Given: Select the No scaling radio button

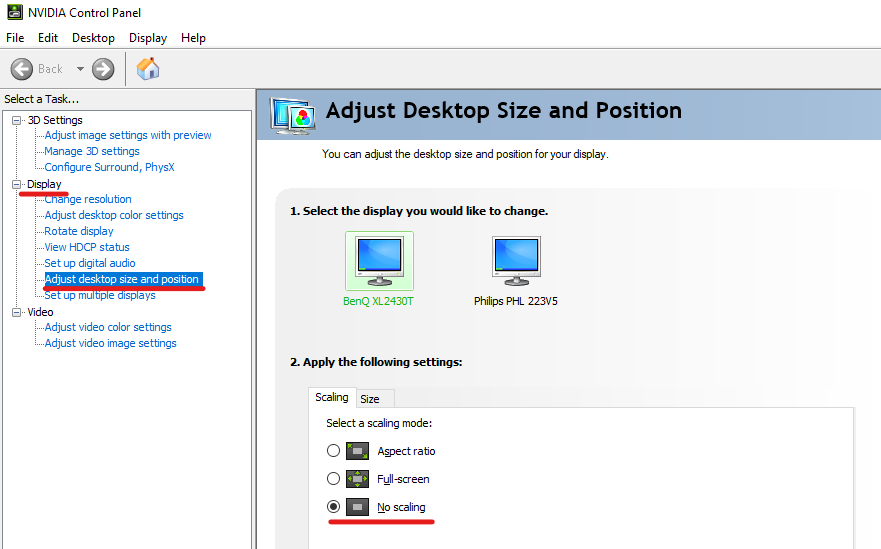Looking at the screenshot, I should tap(333, 507).
